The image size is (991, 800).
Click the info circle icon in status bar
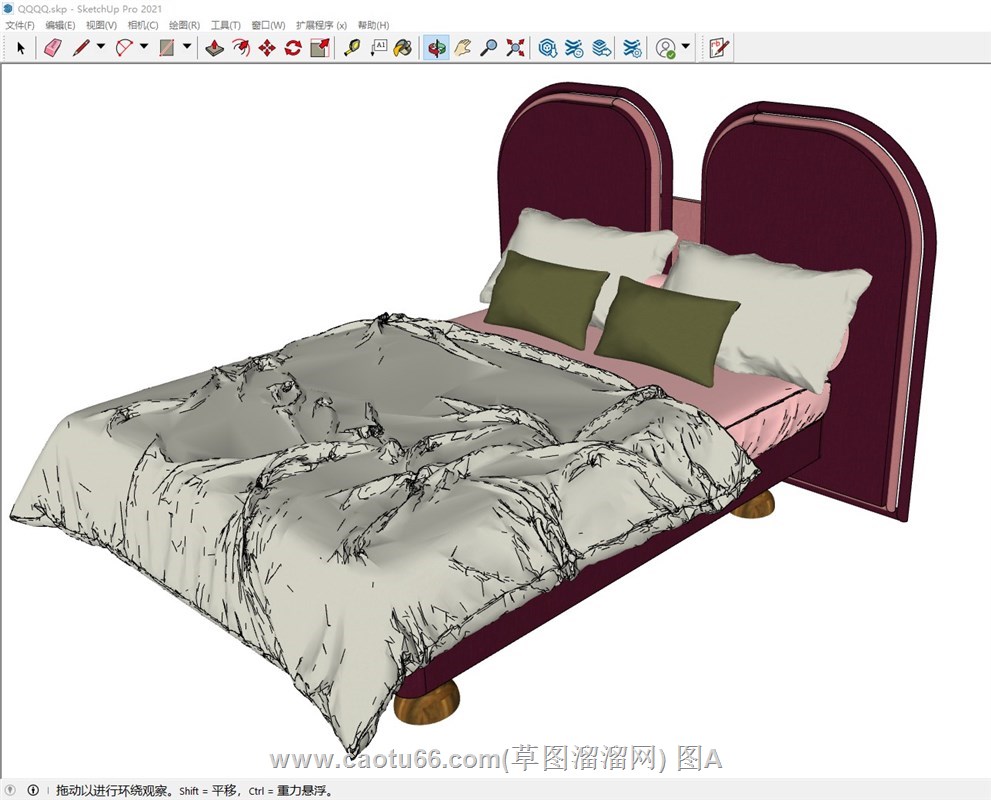(x=33, y=790)
